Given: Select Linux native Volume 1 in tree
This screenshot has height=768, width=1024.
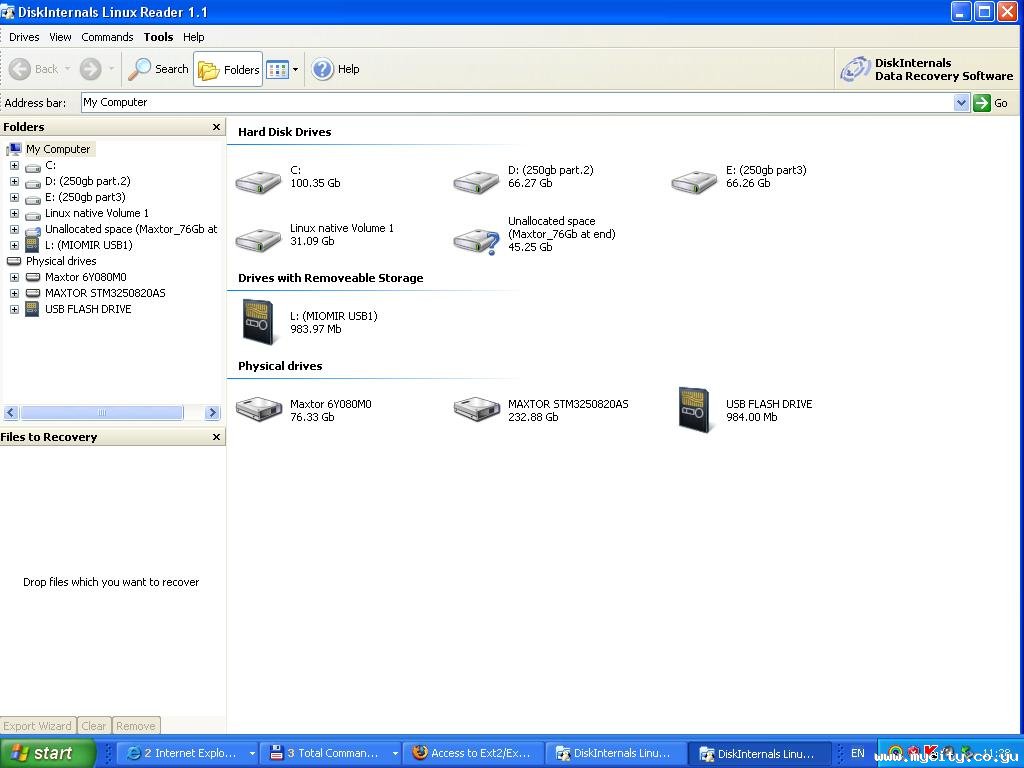Looking at the screenshot, I should (97, 213).
